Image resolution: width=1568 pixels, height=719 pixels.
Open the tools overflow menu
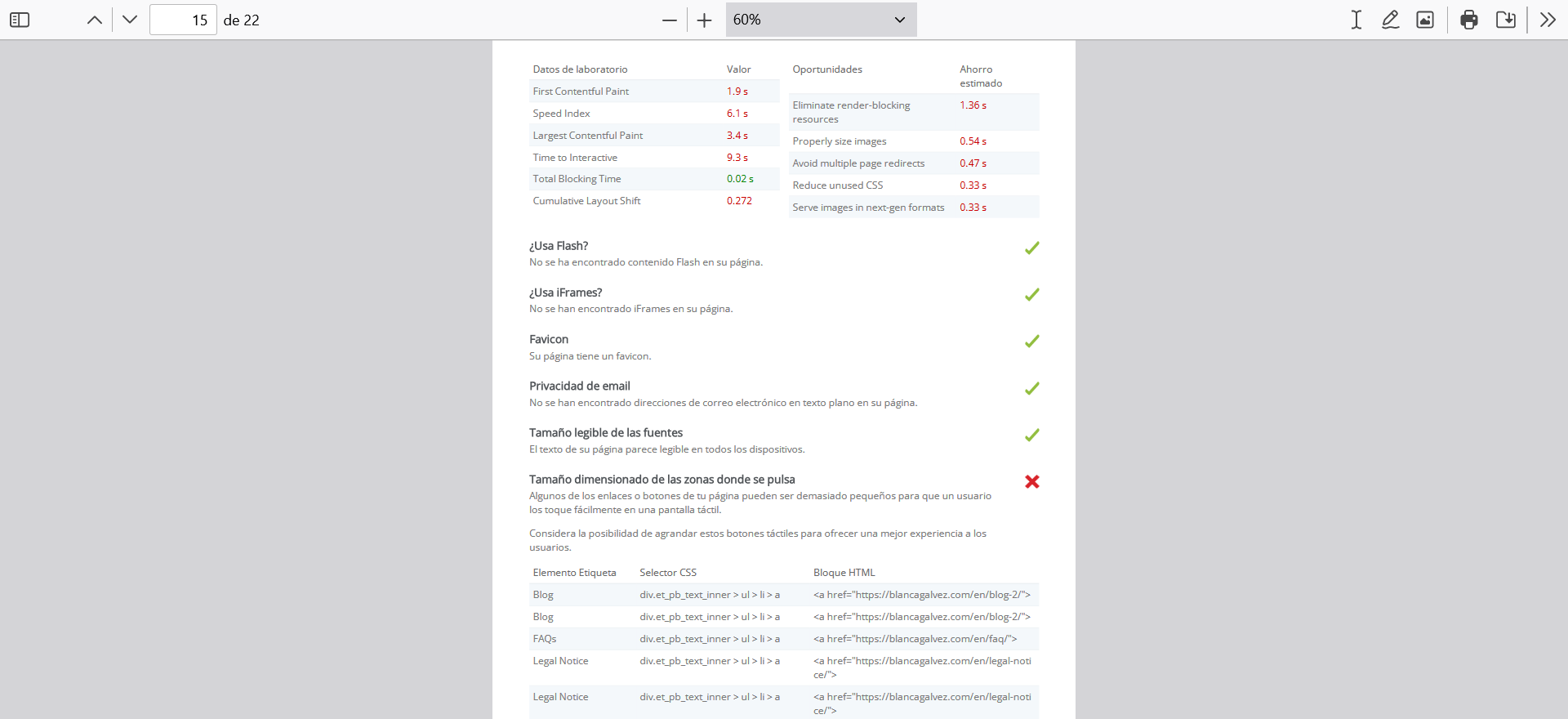click(1548, 20)
